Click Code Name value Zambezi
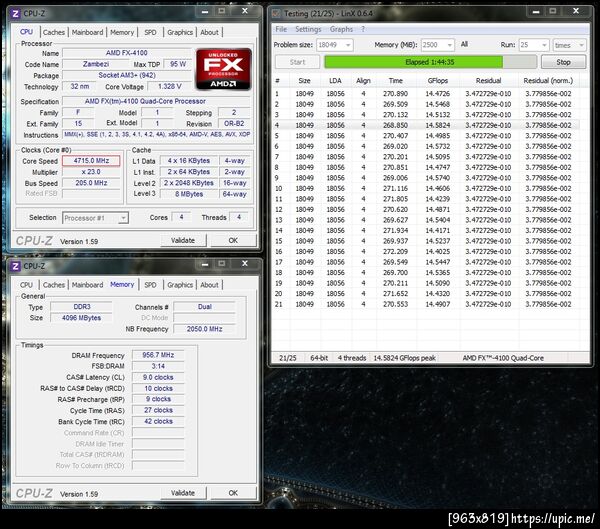The height and width of the screenshot is (529, 600). click(96, 64)
